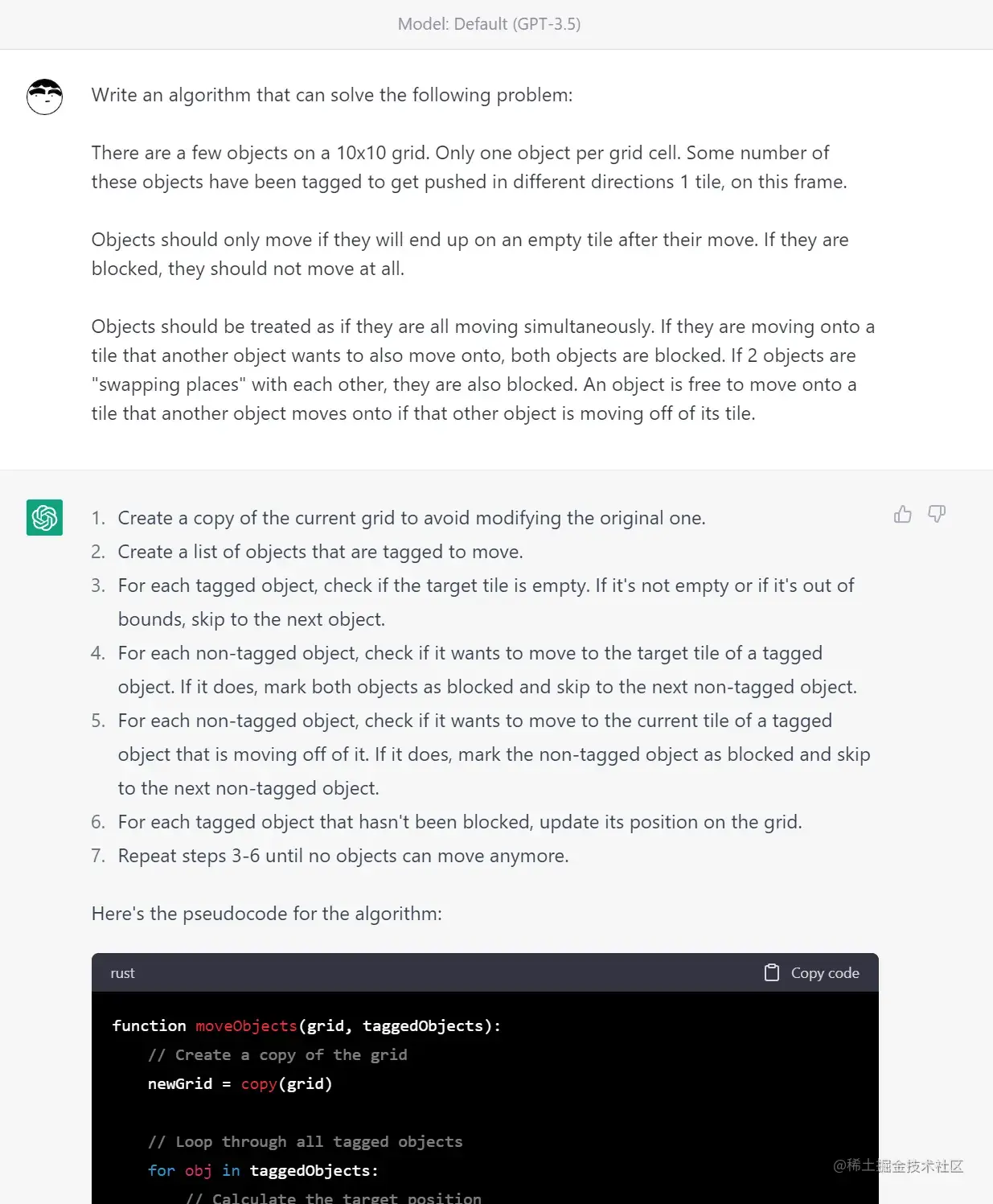
Task: Click the "// Create a copy of the grid" comment
Action: pyautogui.click(x=277, y=1055)
